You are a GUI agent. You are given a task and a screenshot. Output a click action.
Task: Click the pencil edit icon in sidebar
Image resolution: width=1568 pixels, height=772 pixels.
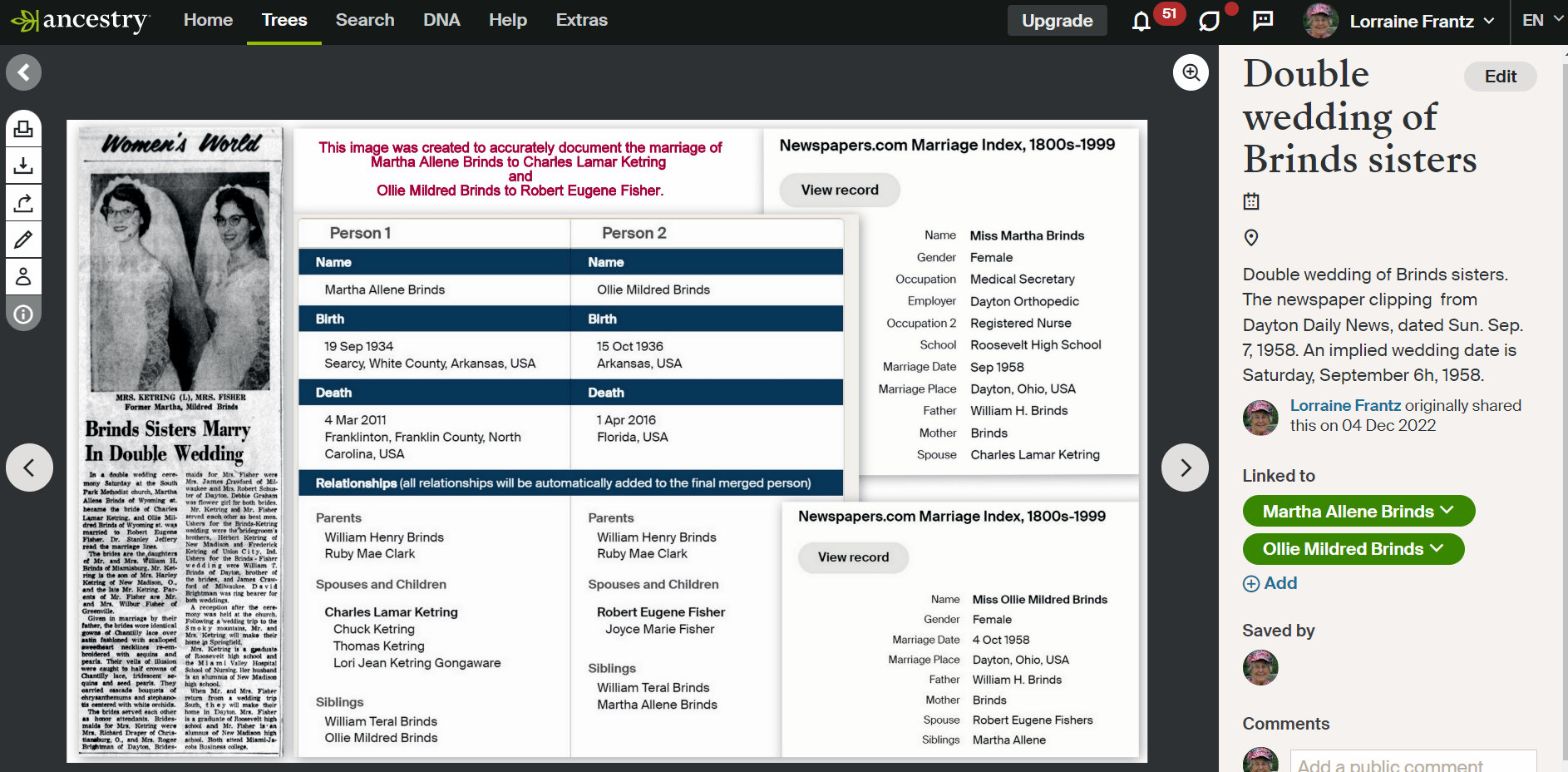[x=23, y=240]
